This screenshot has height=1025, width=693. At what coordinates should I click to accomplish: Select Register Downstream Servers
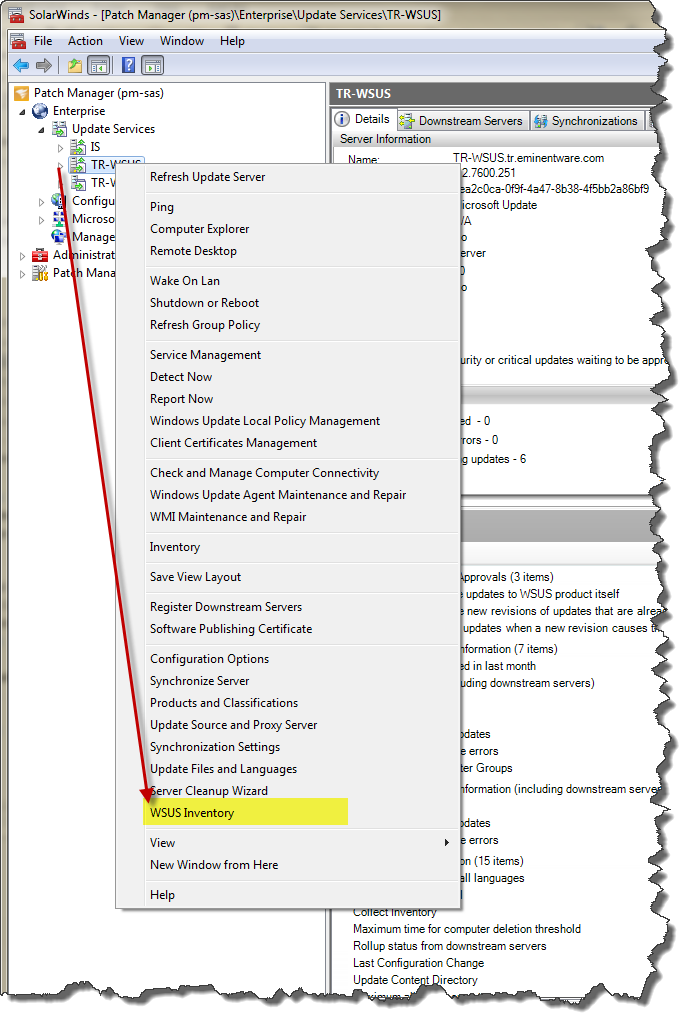tap(226, 607)
